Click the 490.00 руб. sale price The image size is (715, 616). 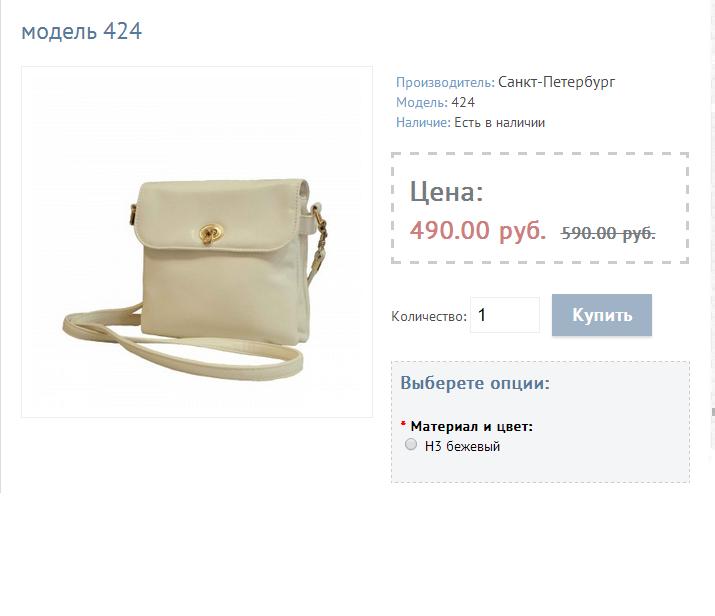tap(477, 230)
